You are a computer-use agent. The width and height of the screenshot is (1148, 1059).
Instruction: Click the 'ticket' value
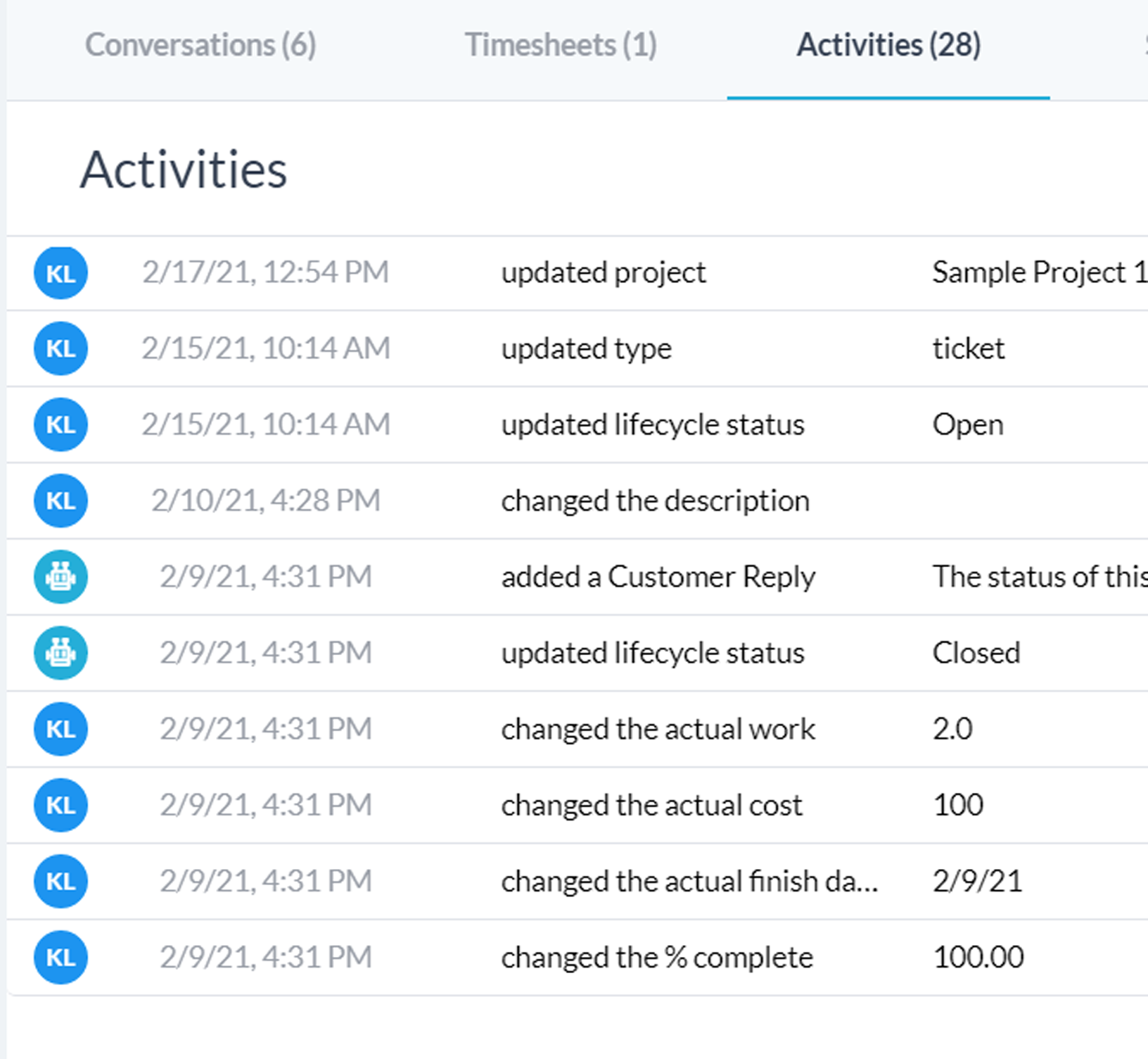(x=968, y=349)
